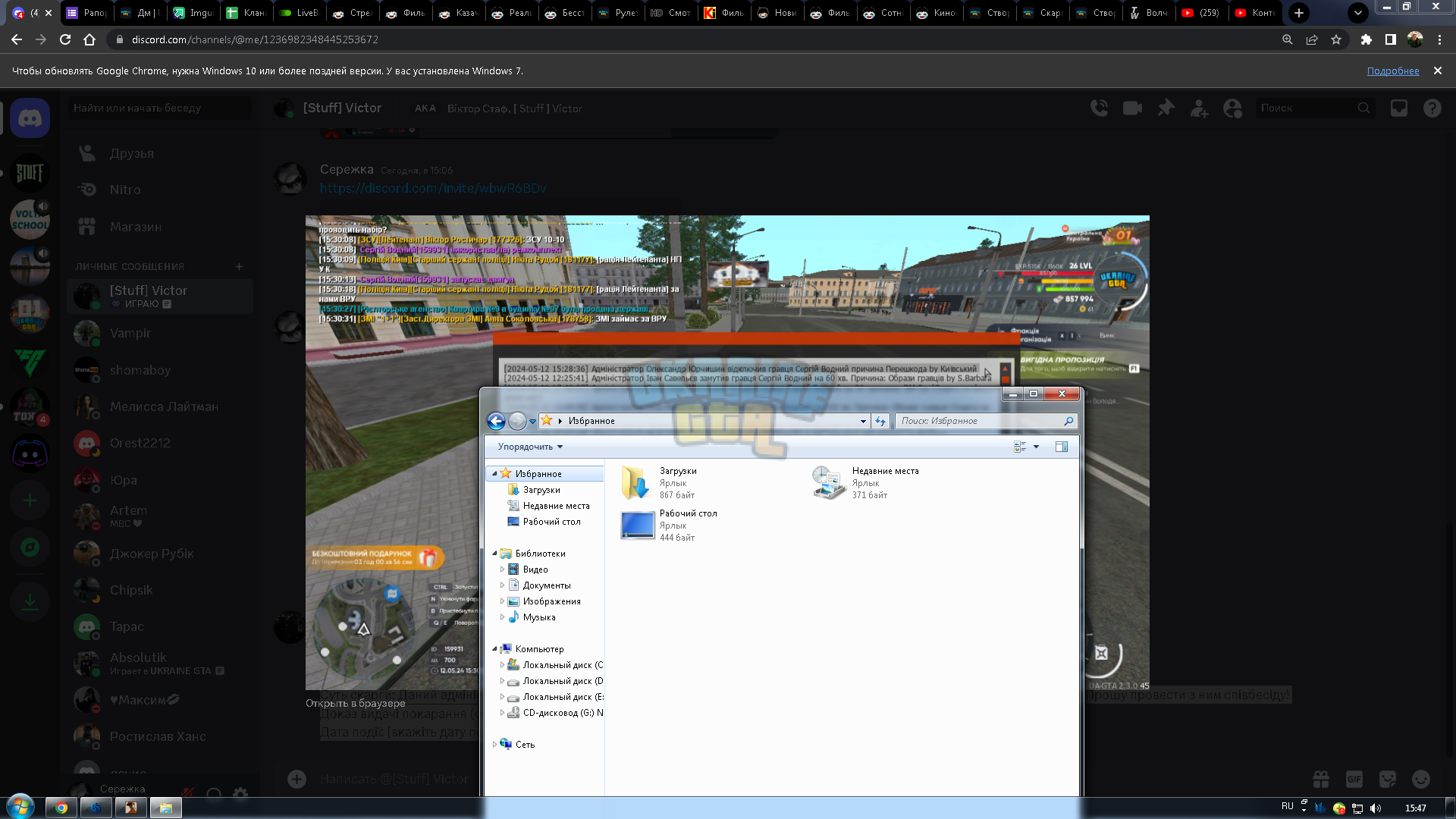
Task: Click Открыть в браузере under the image
Action: click(356, 704)
